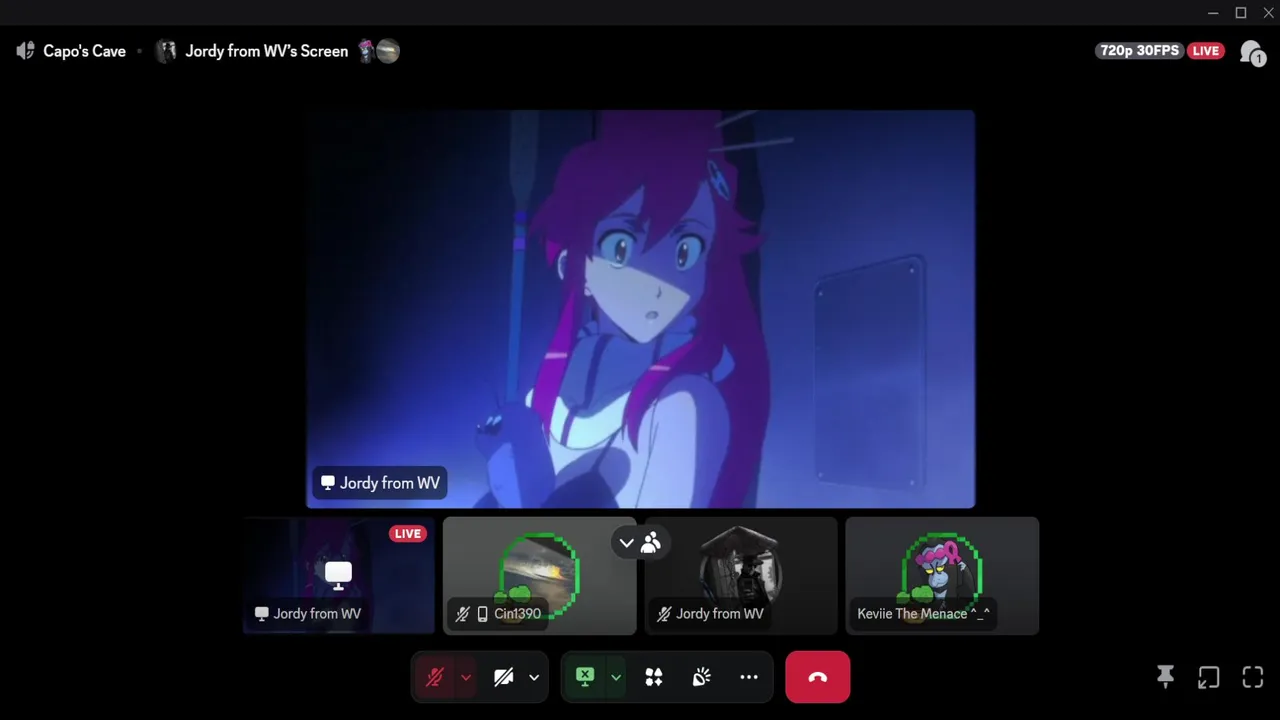Turn on the camera button
1280x720 pixels.
coord(504,677)
